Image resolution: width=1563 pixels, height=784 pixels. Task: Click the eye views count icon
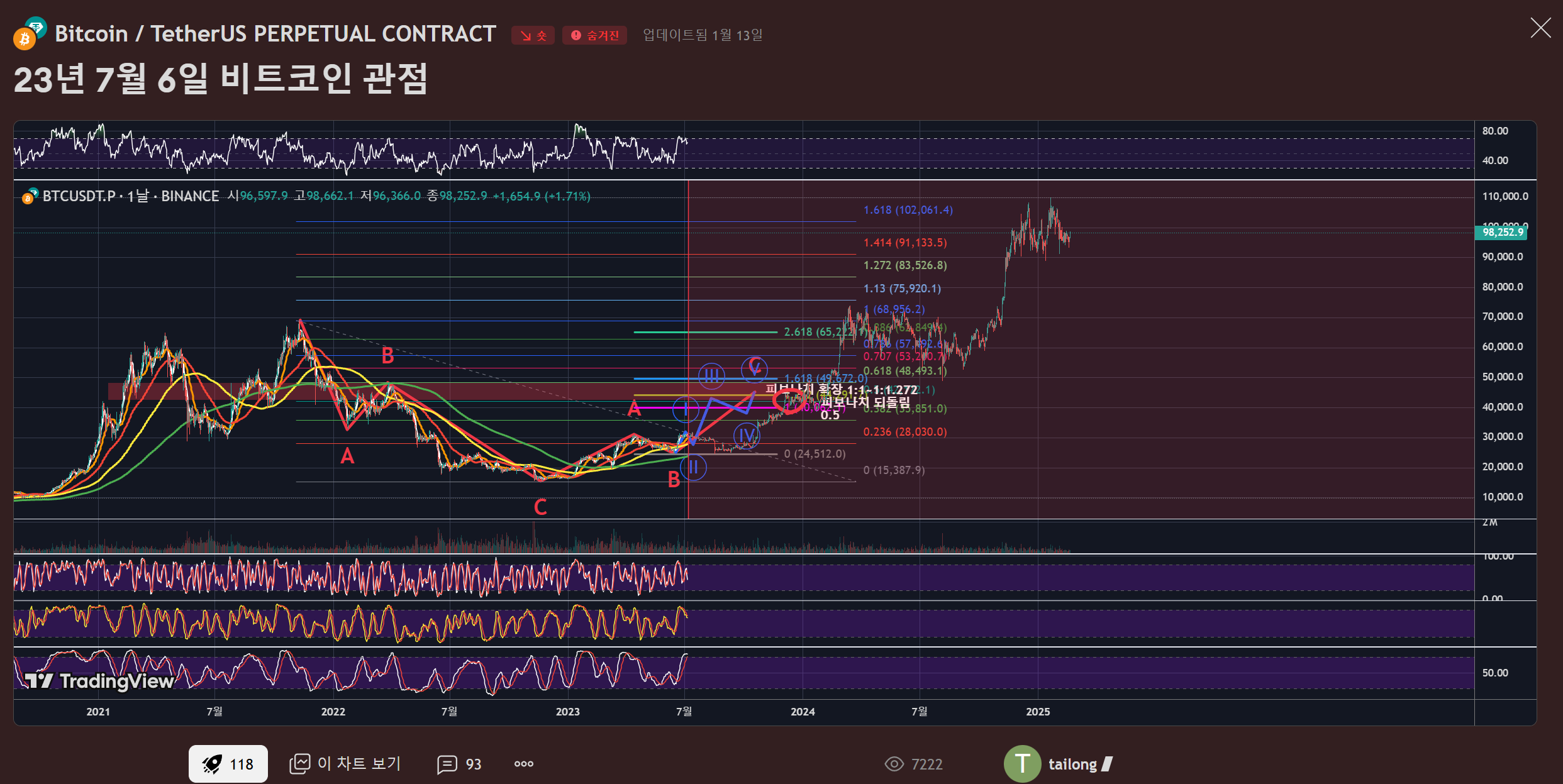pos(894,764)
